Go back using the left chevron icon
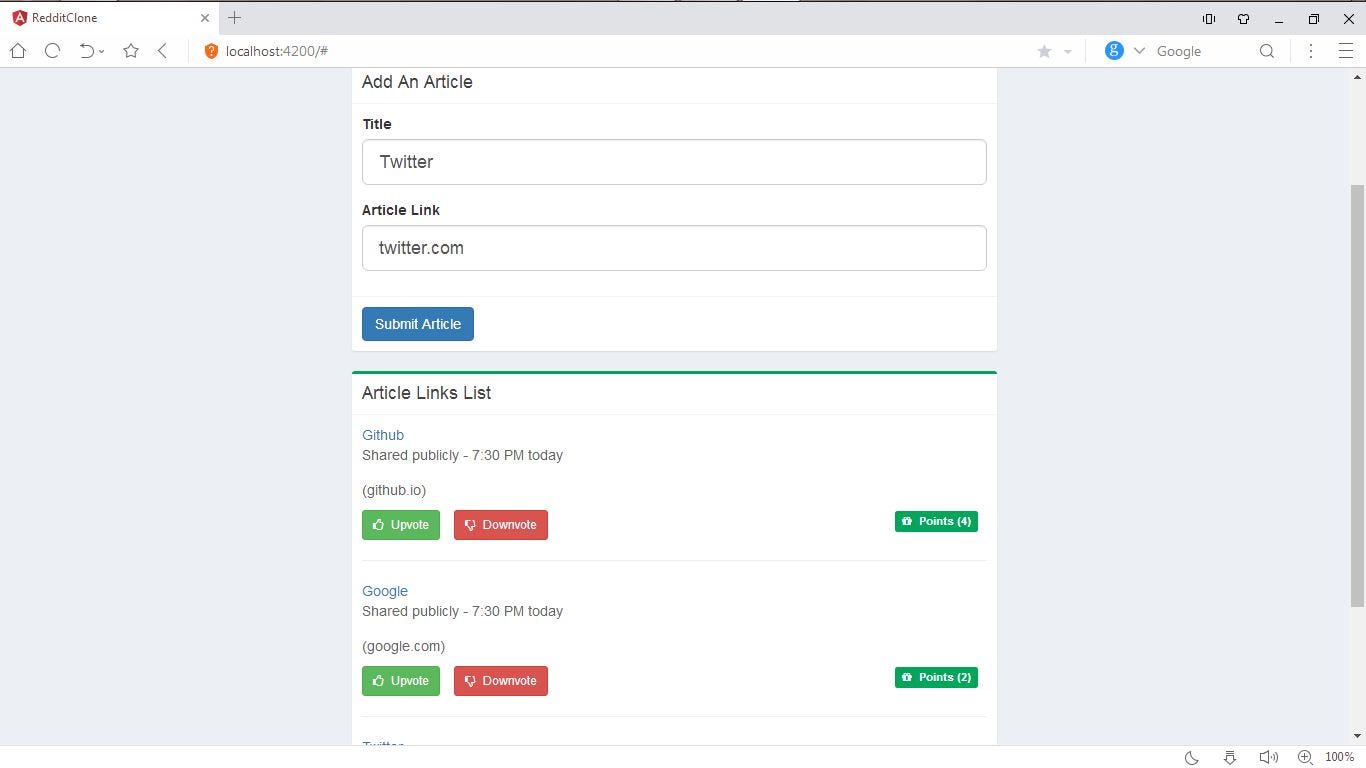Image resolution: width=1366 pixels, height=768 pixels. click(x=162, y=51)
